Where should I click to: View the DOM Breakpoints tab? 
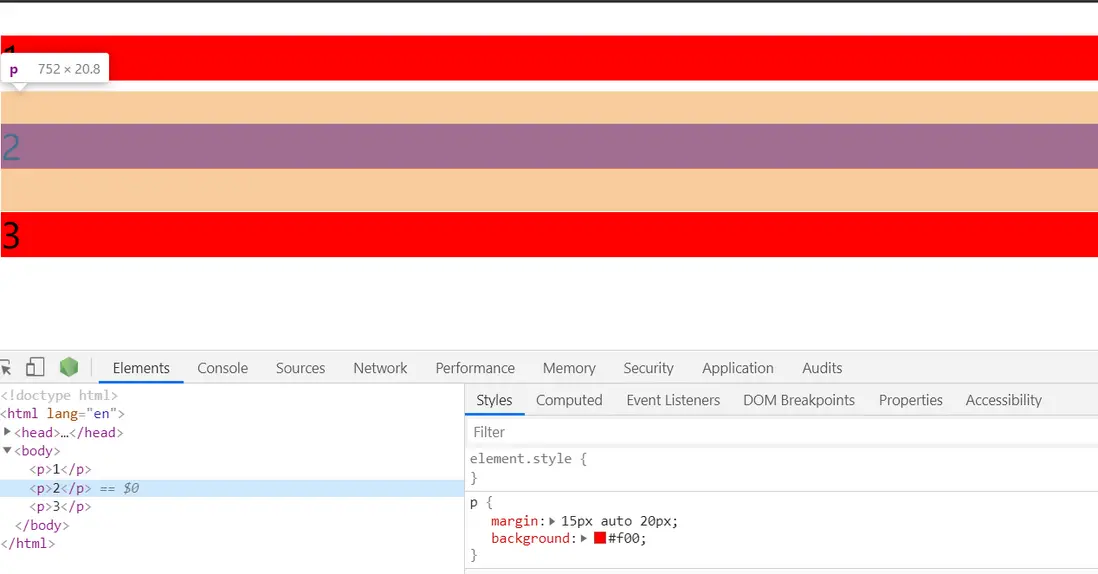(799, 400)
